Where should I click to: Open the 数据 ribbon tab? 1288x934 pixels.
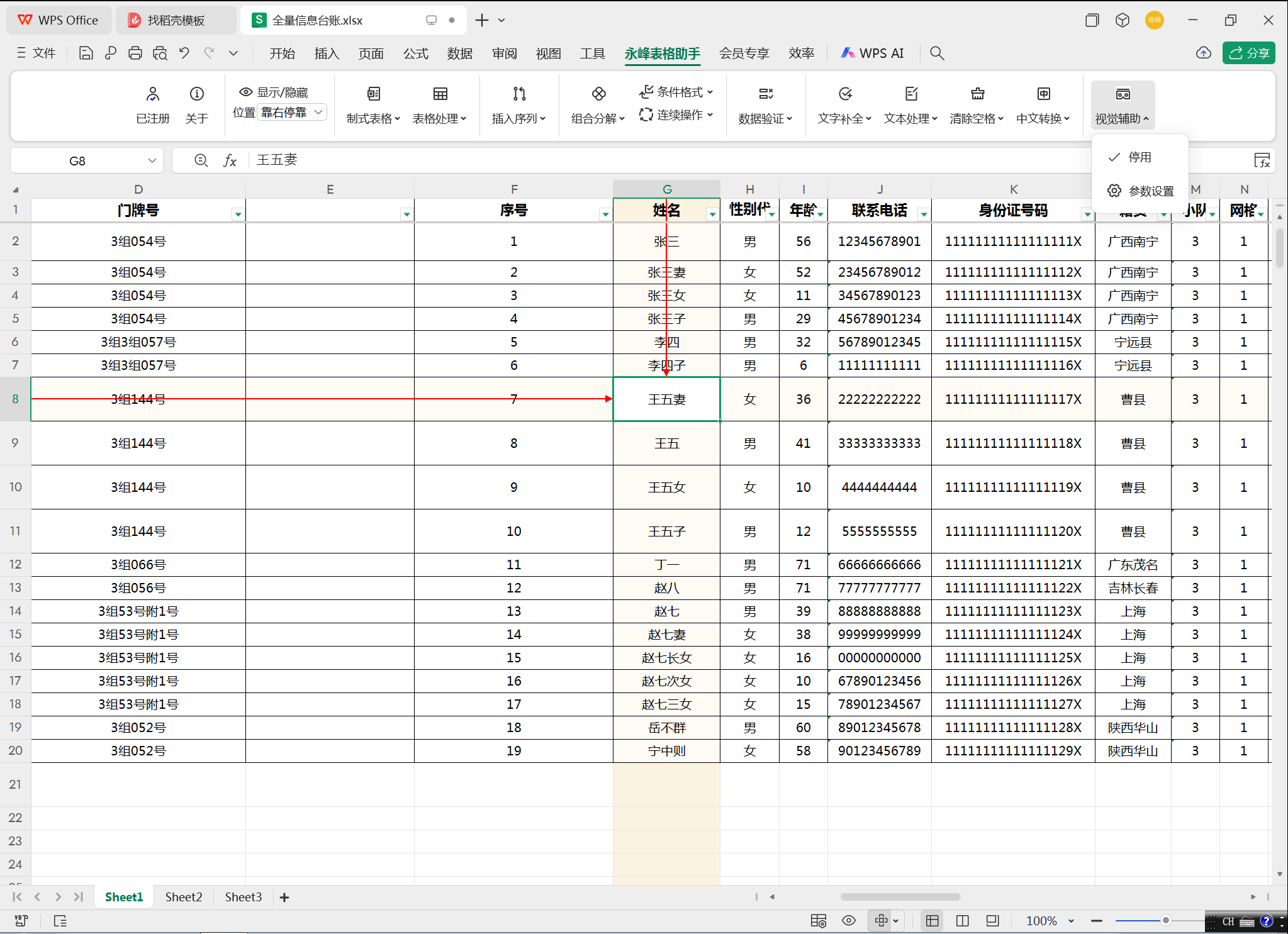tap(459, 53)
